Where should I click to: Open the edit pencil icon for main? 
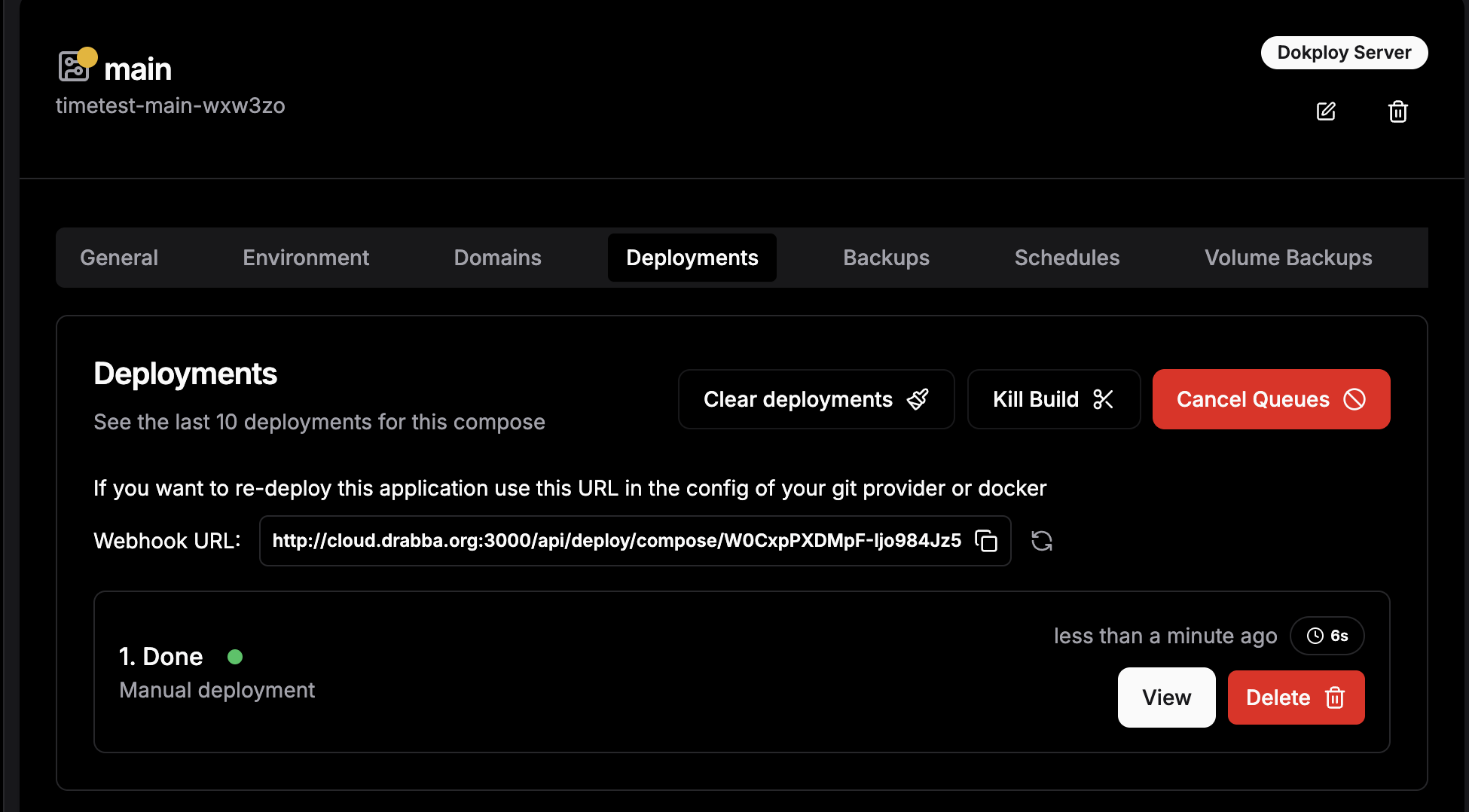click(x=1326, y=111)
